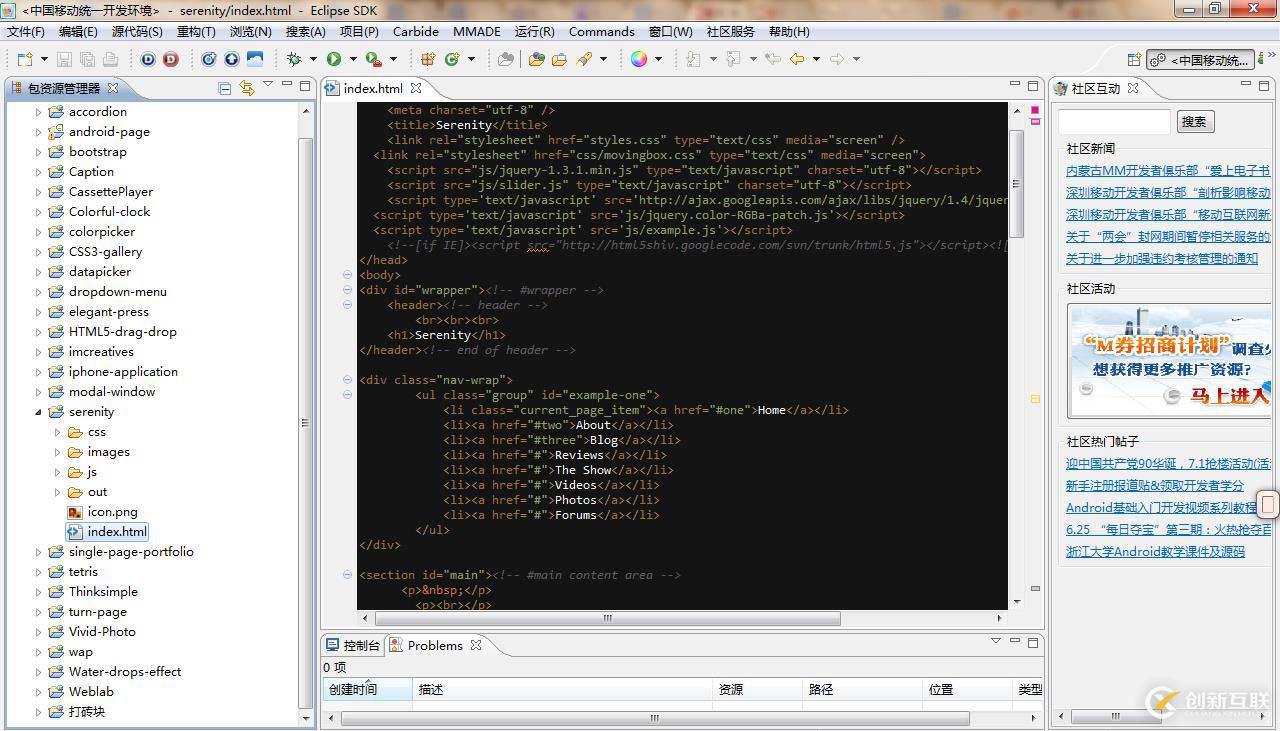Click the Print icon in toolbar
The height and width of the screenshot is (731, 1280).
point(112,59)
